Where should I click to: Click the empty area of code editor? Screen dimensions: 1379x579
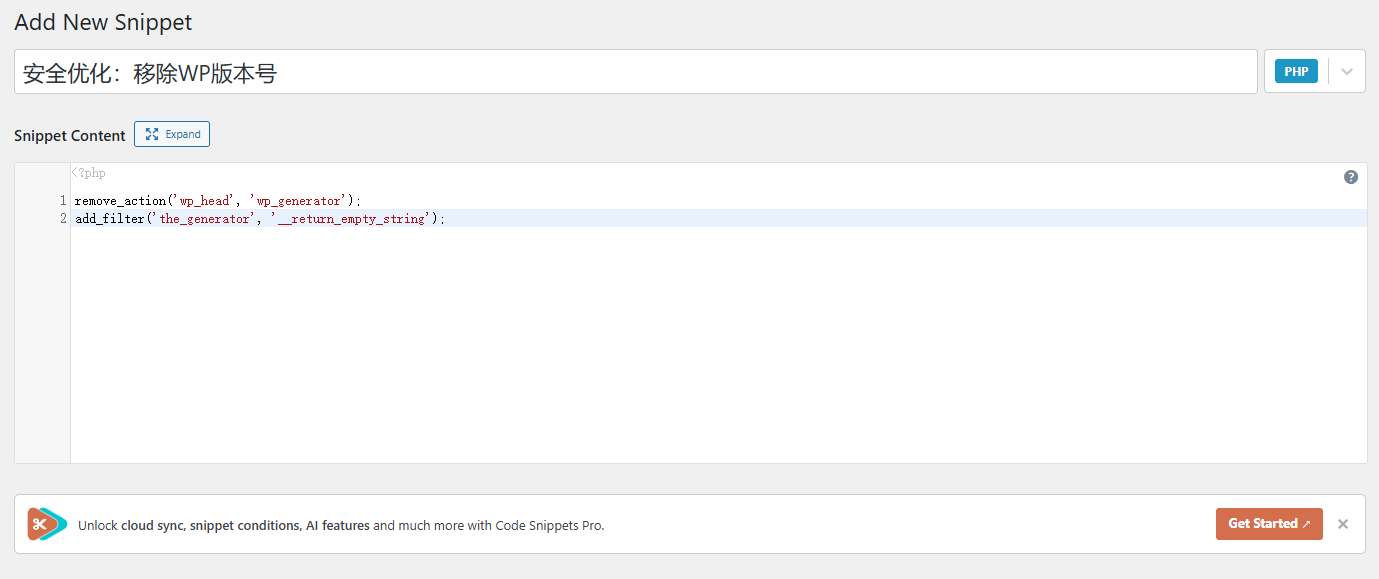[700, 350]
